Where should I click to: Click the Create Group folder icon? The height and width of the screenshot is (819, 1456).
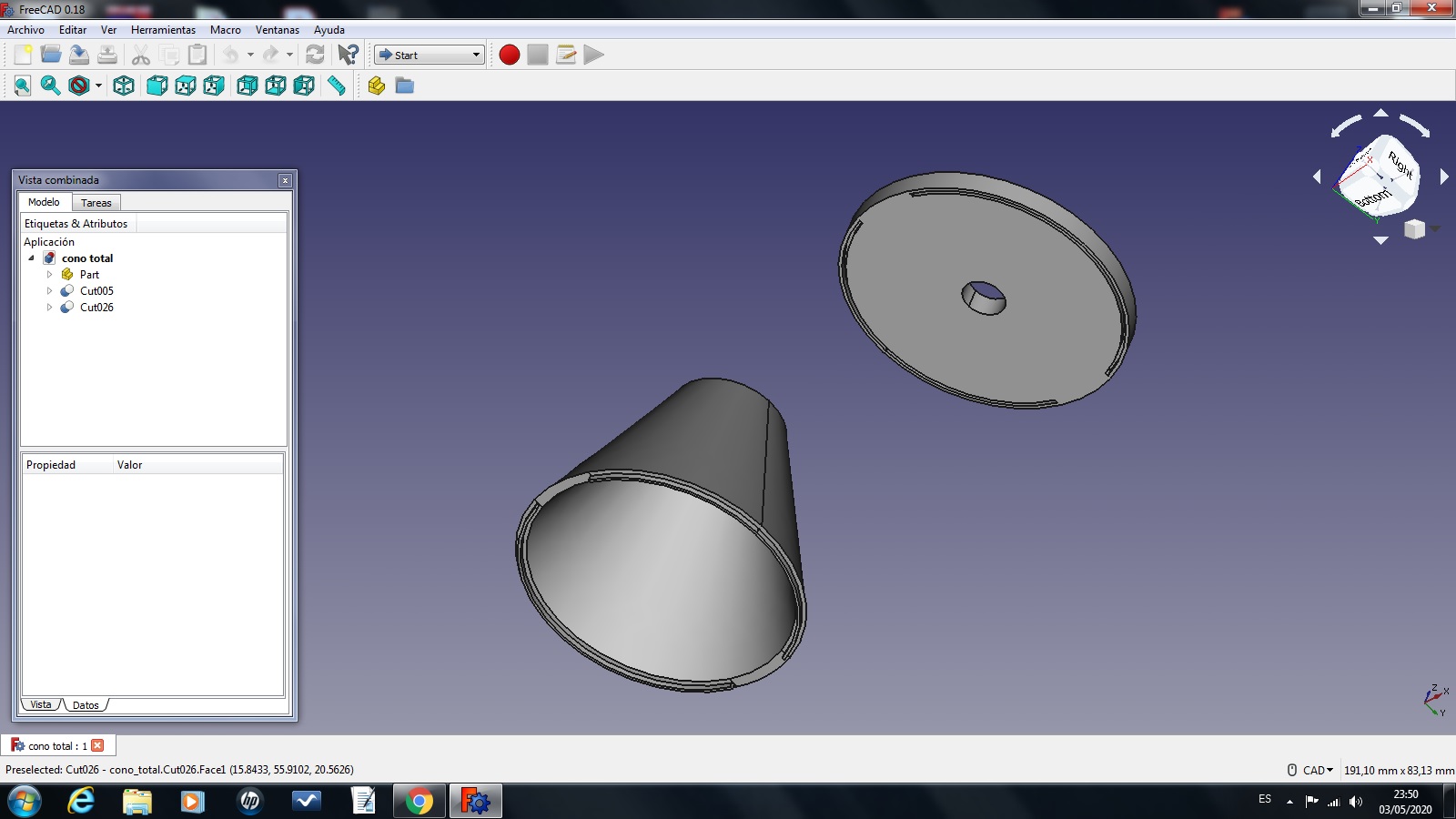[405, 86]
